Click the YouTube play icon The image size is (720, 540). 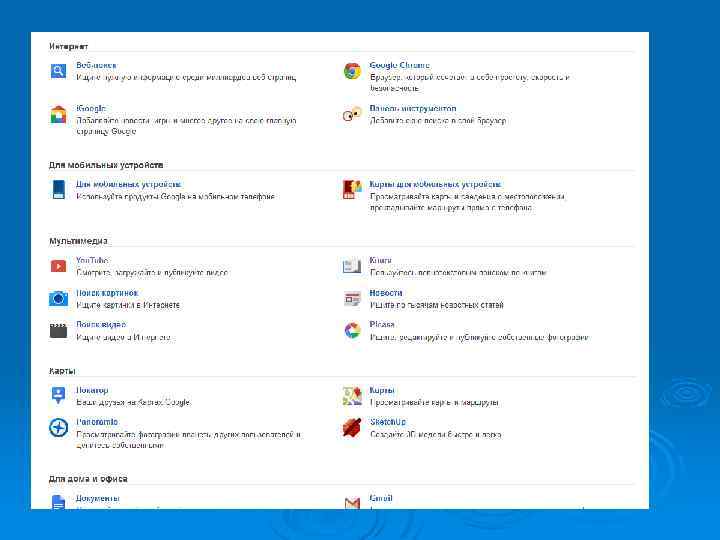pyautogui.click(x=59, y=266)
